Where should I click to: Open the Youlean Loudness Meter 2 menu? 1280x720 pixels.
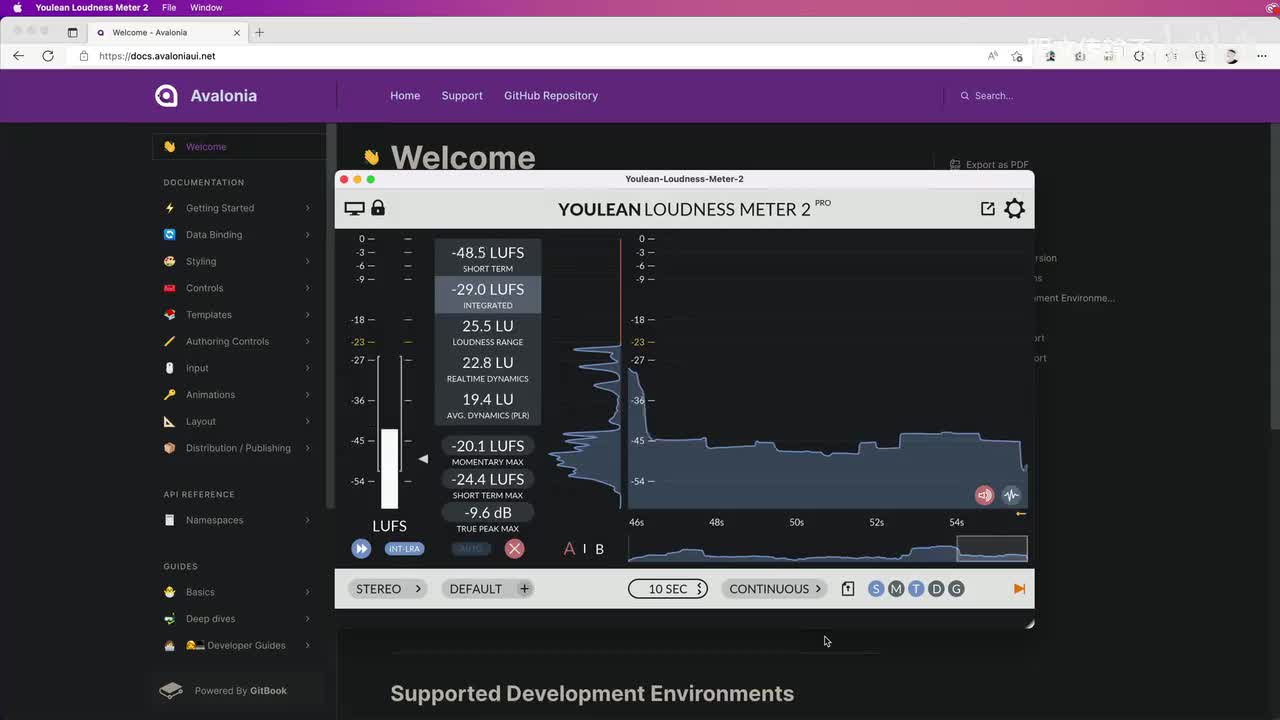coord(92,7)
